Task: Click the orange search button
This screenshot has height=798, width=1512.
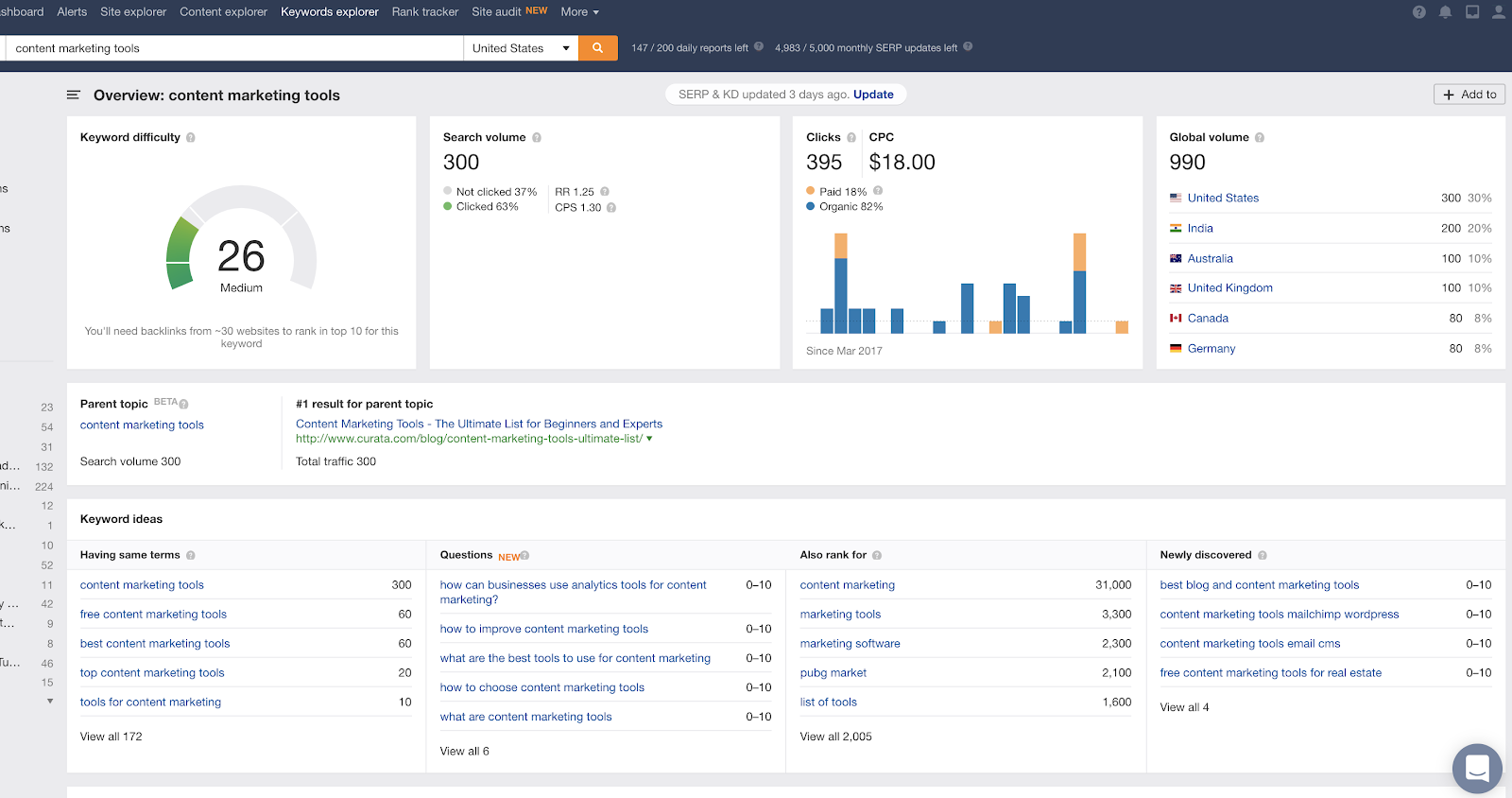Action: point(597,48)
